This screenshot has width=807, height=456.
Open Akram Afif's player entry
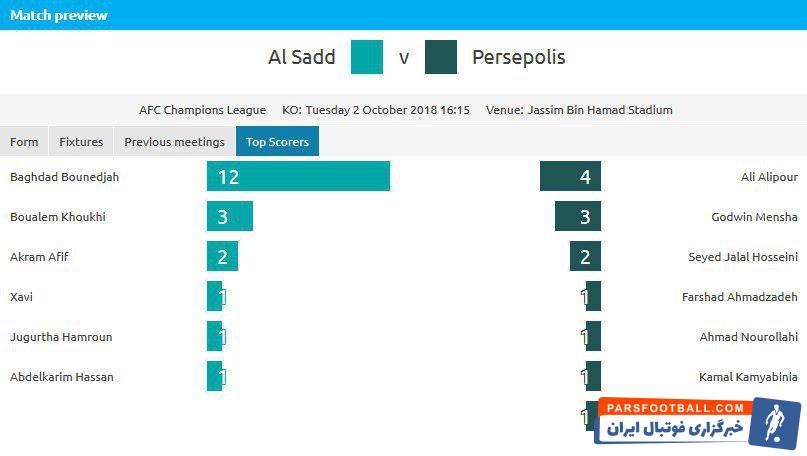tap(39, 257)
